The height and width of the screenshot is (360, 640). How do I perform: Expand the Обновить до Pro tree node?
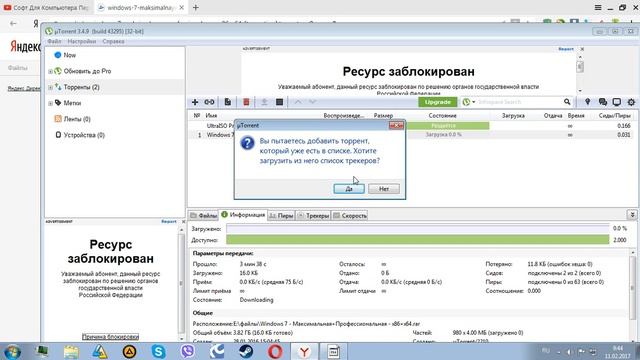pos(50,71)
